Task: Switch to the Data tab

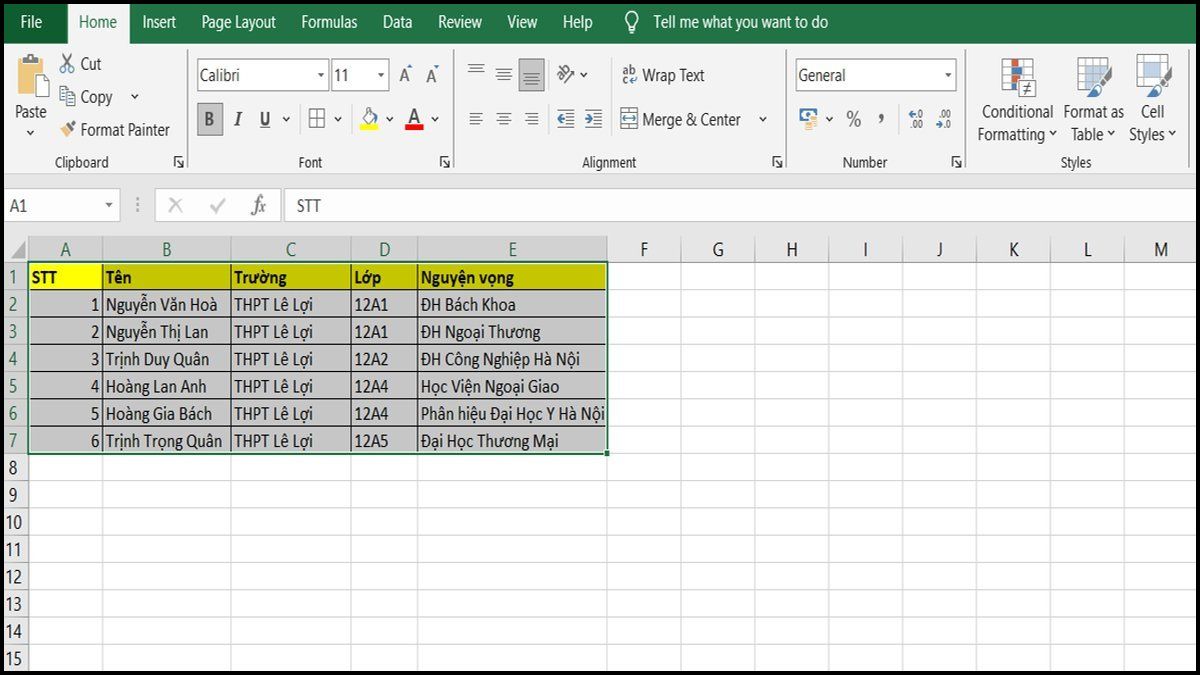Action: pos(397,22)
